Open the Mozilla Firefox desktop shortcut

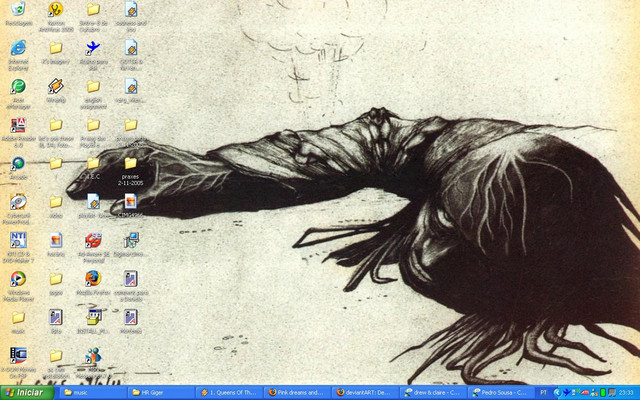93,278
